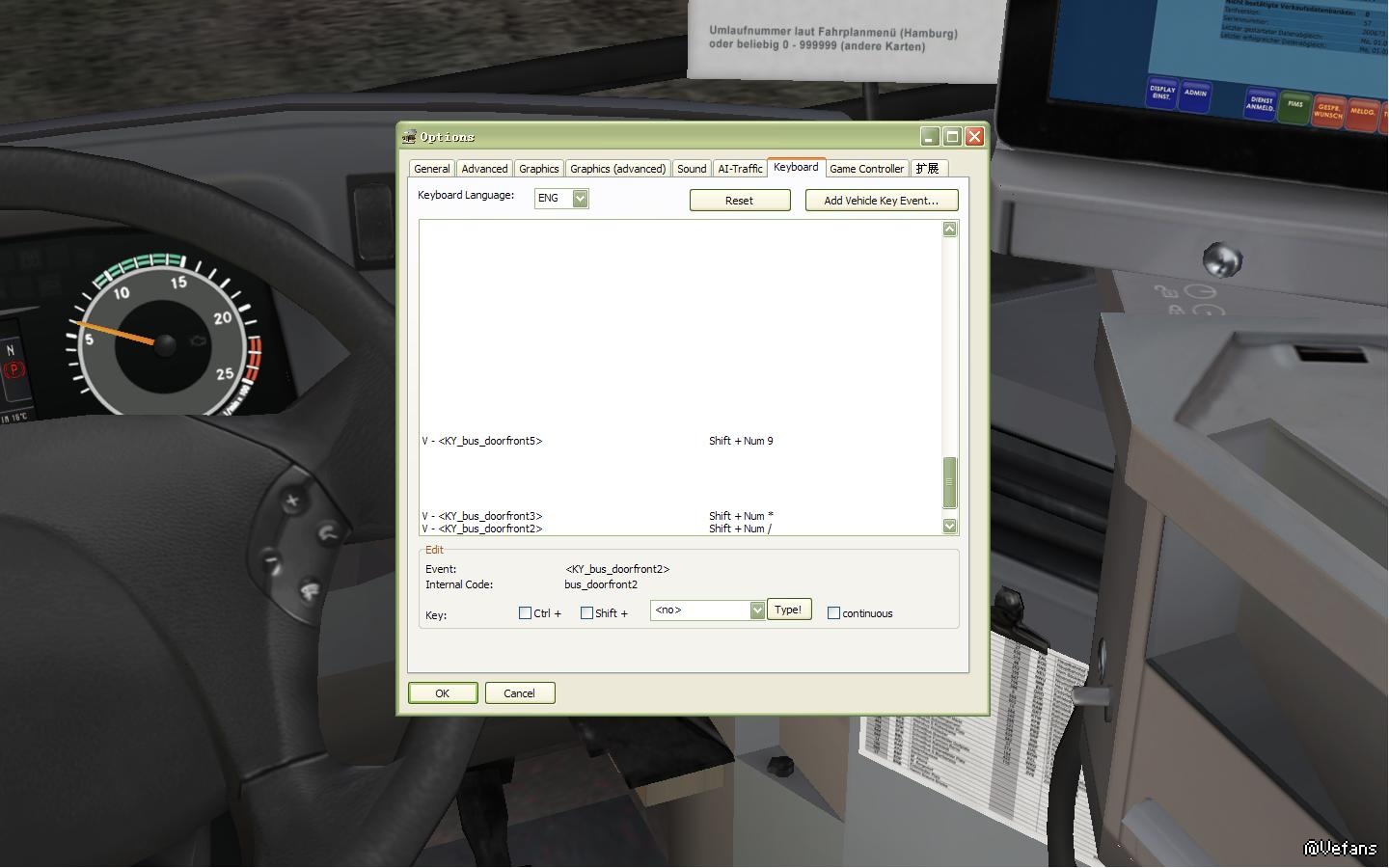Open the Key selection dropdown showing <no>

pyautogui.click(x=757, y=610)
